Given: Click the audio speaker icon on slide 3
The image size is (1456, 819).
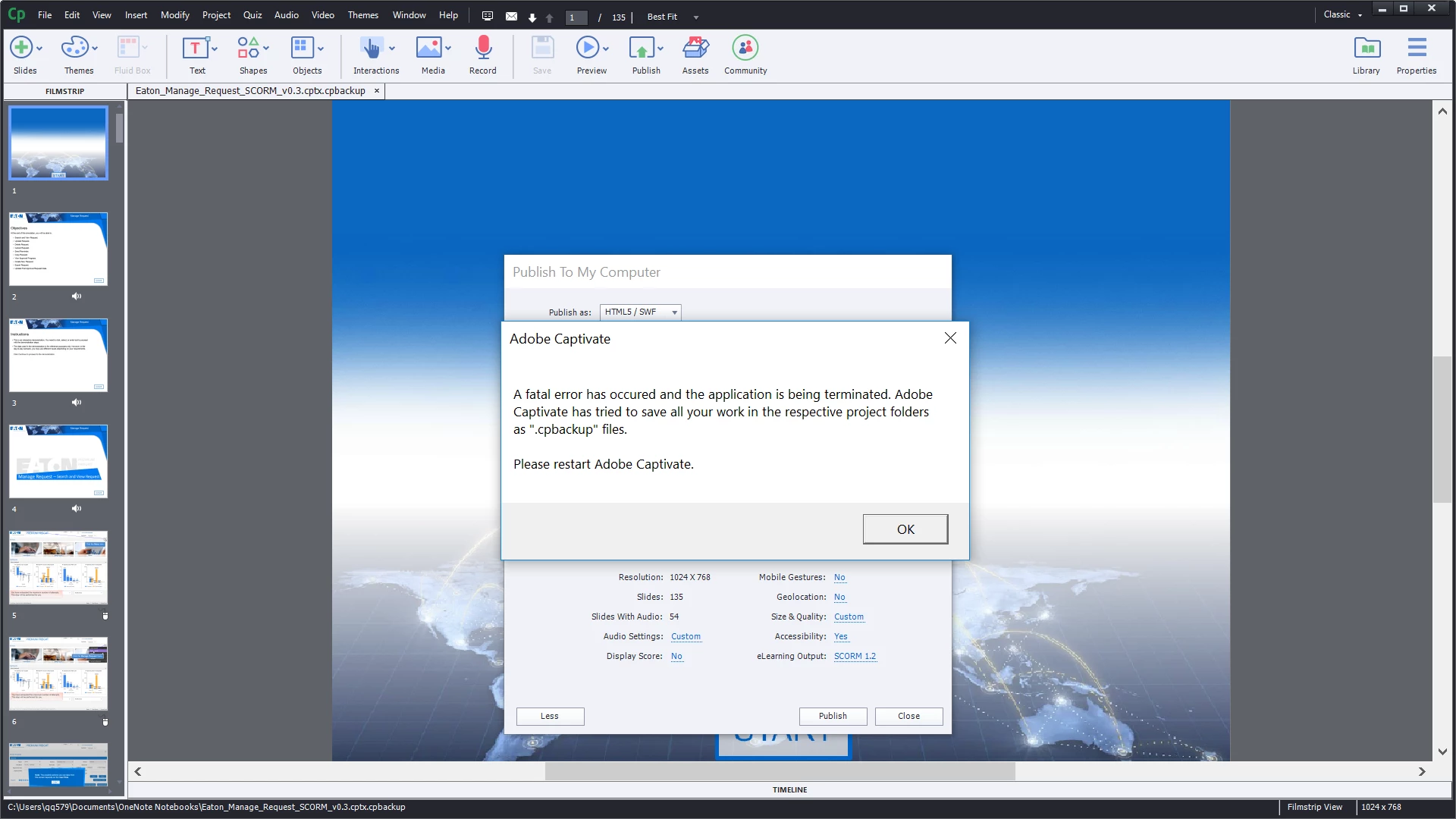Looking at the screenshot, I should [x=77, y=403].
